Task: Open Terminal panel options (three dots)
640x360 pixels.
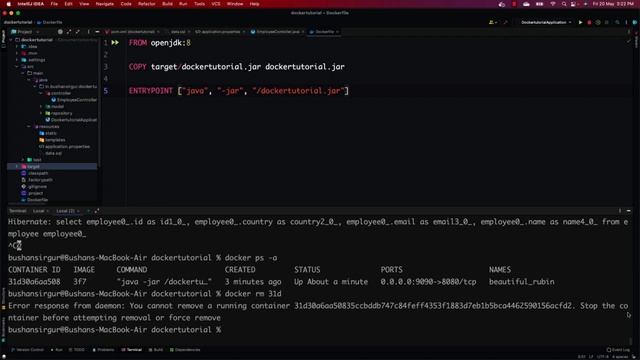Action: pos(620,211)
